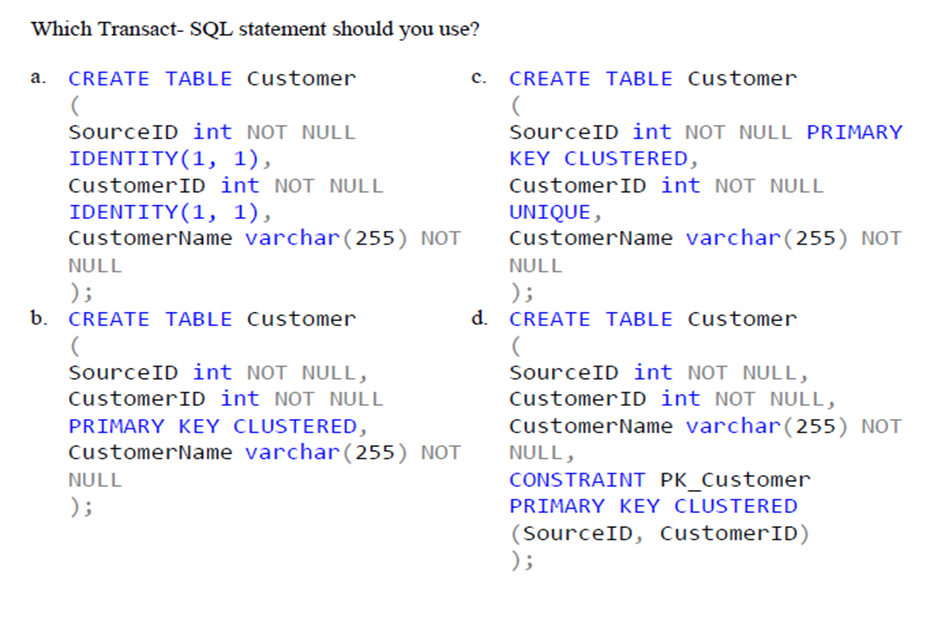Click the question text at the top
Viewport: 944px width, 623px height.
255,29
